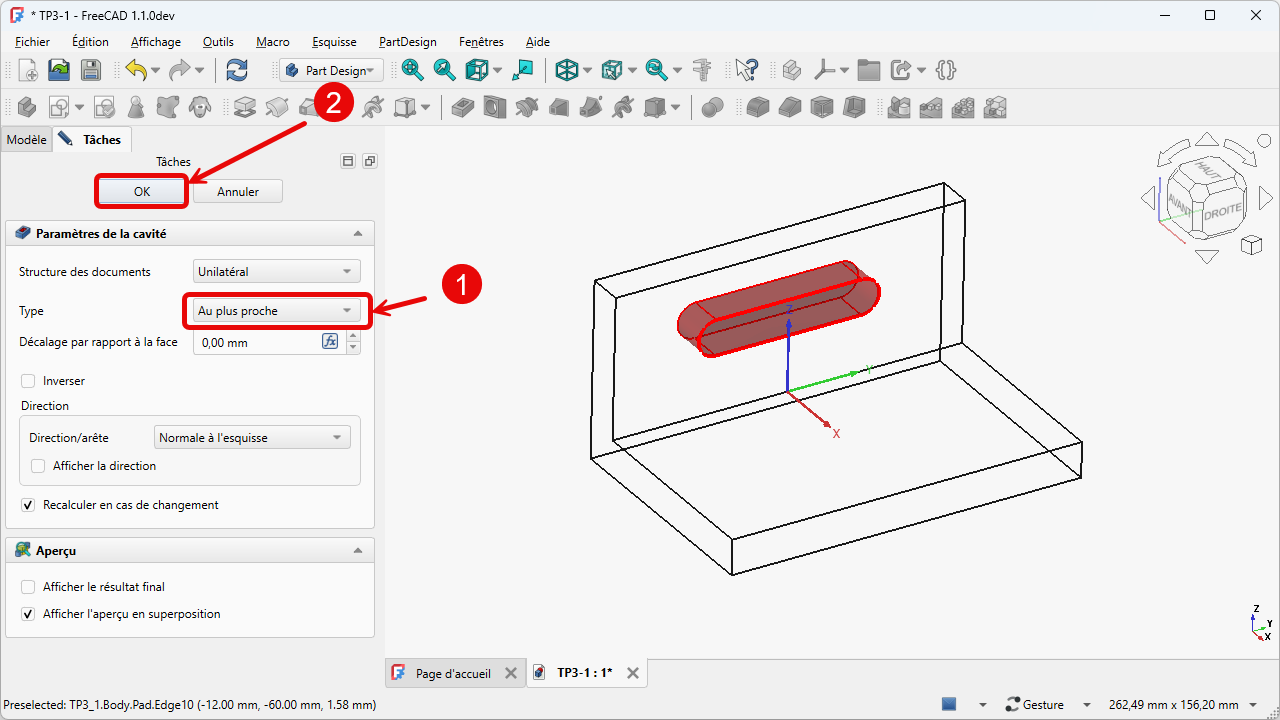Open the Esquisse menu
The width and height of the screenshot is (1280, 720).
click(x=334, y=42)
